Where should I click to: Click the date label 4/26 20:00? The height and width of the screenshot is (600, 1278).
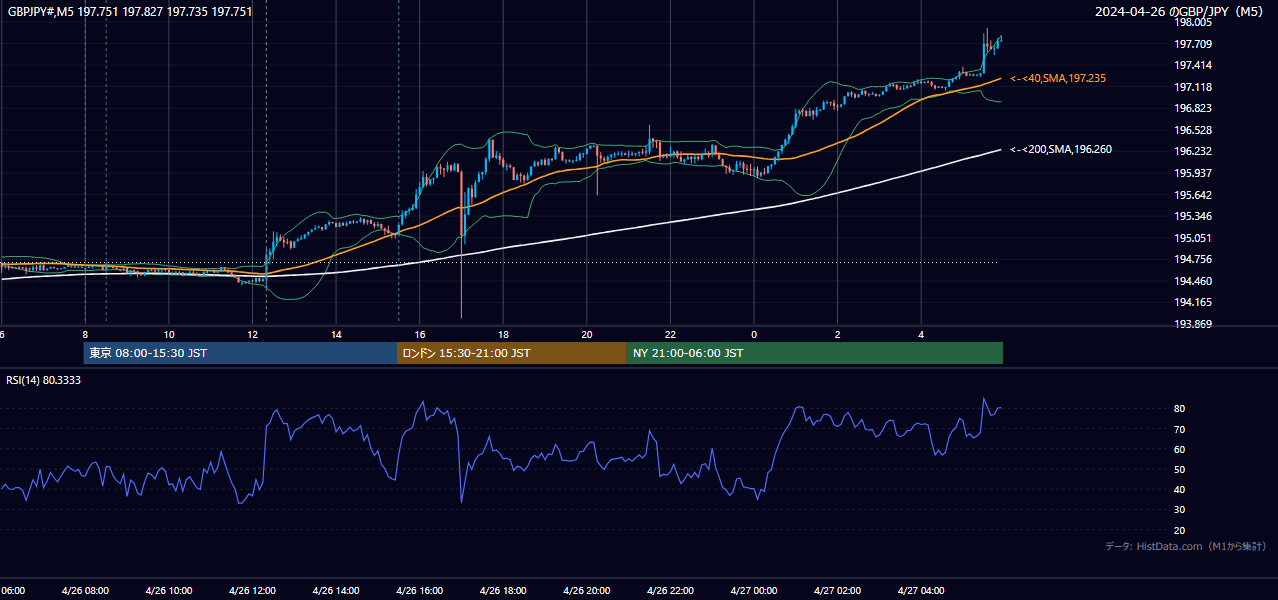[x=587, y=591]
